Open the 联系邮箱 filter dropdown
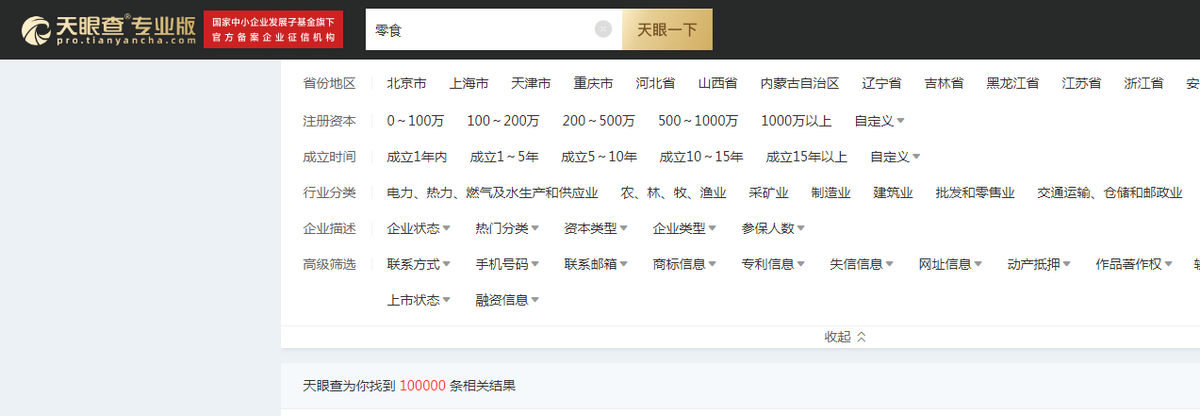Image resolution: width=1200 pixels, height=416 pixels. click(x=596, y=265)
